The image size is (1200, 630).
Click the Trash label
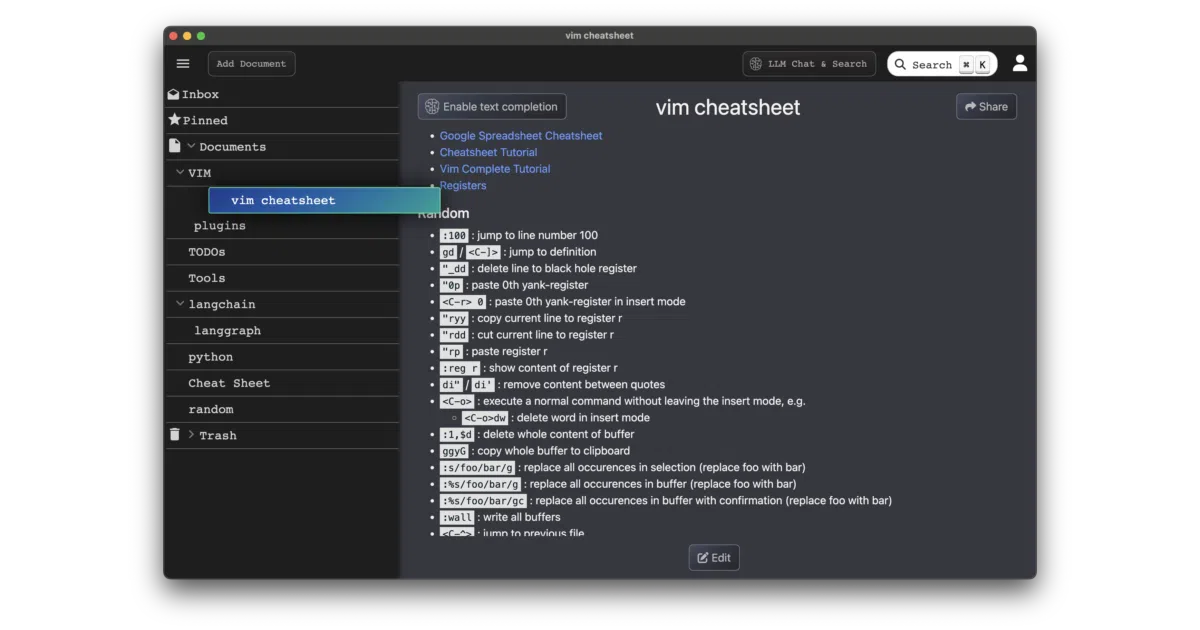tap(218, 436)
